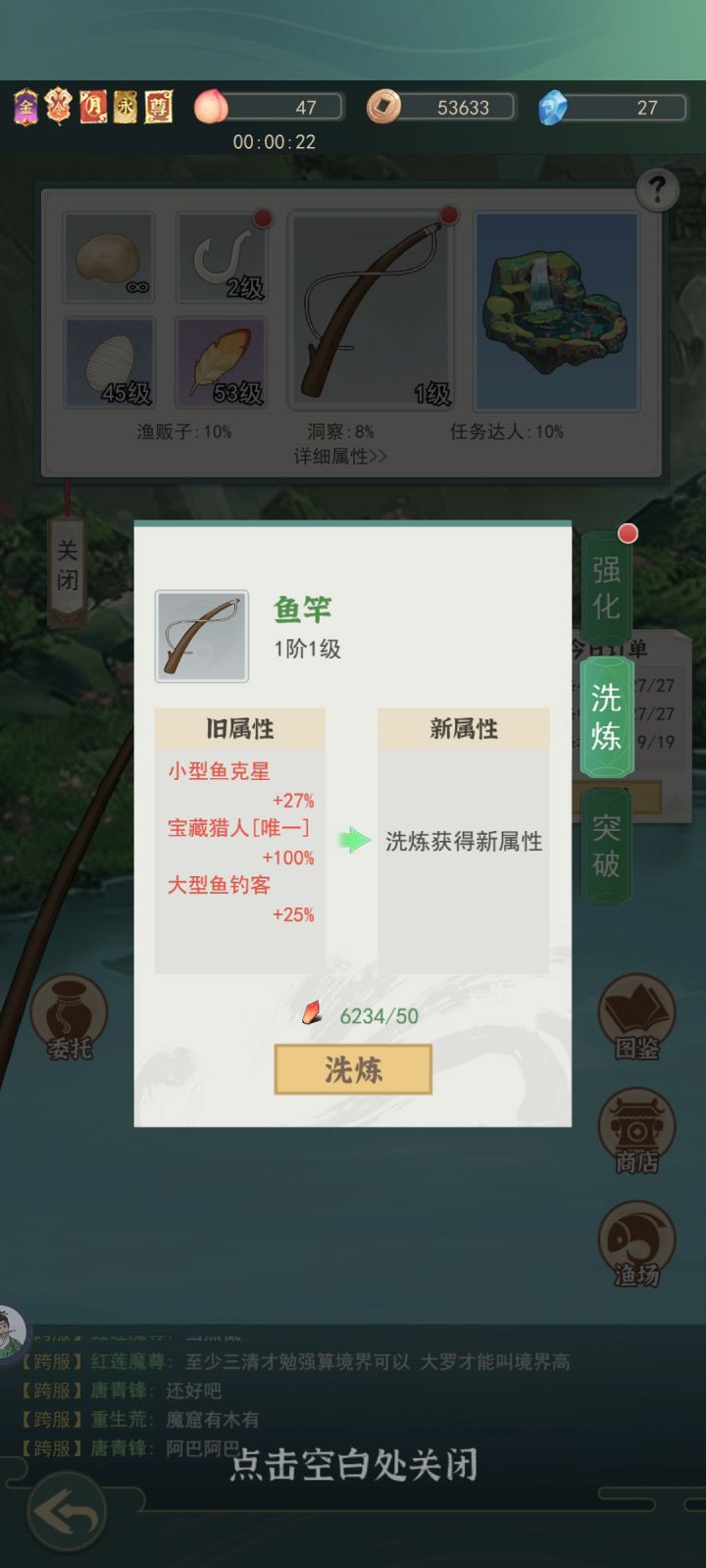Open the help question mark icon
Image resolution: width=706 pixels, height=1568 pixels.
(x=657, y=189)
